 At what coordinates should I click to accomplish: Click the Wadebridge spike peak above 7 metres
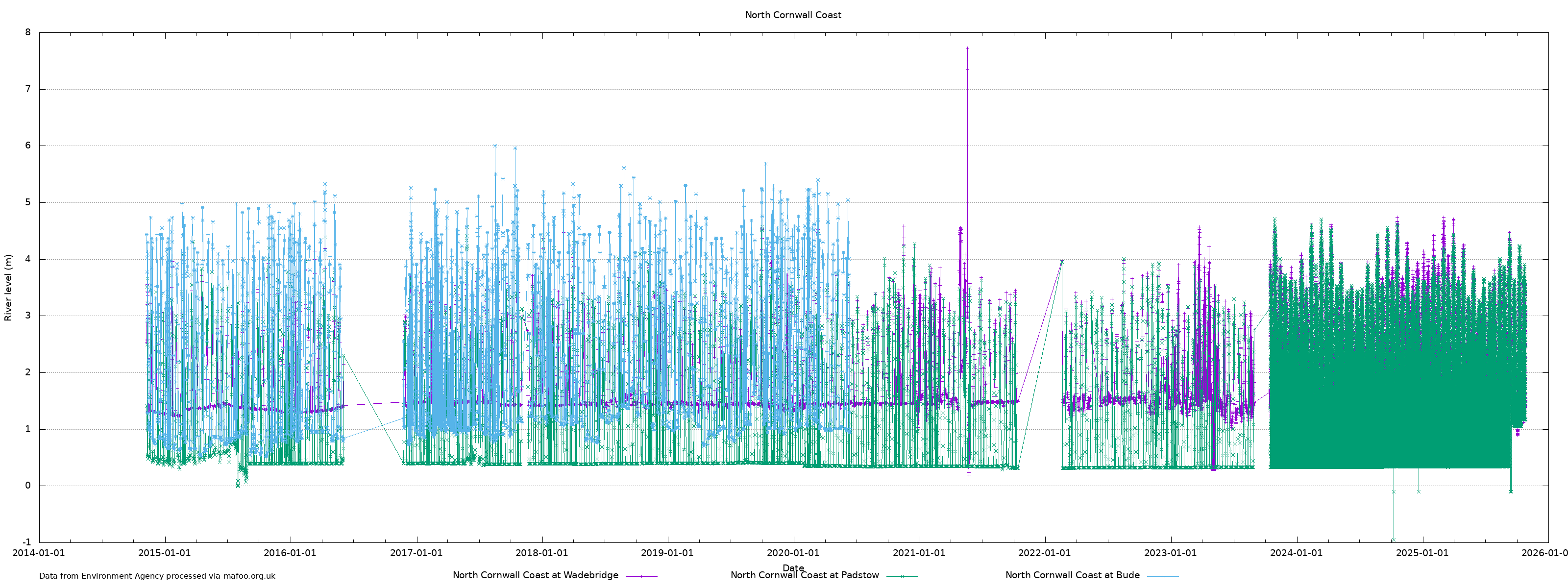(967, 48)
